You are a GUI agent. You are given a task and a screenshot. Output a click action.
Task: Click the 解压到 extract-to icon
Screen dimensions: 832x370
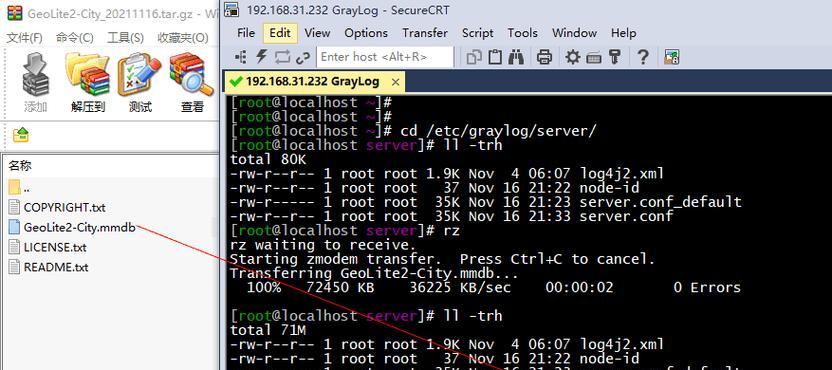[x=88, y=82]
